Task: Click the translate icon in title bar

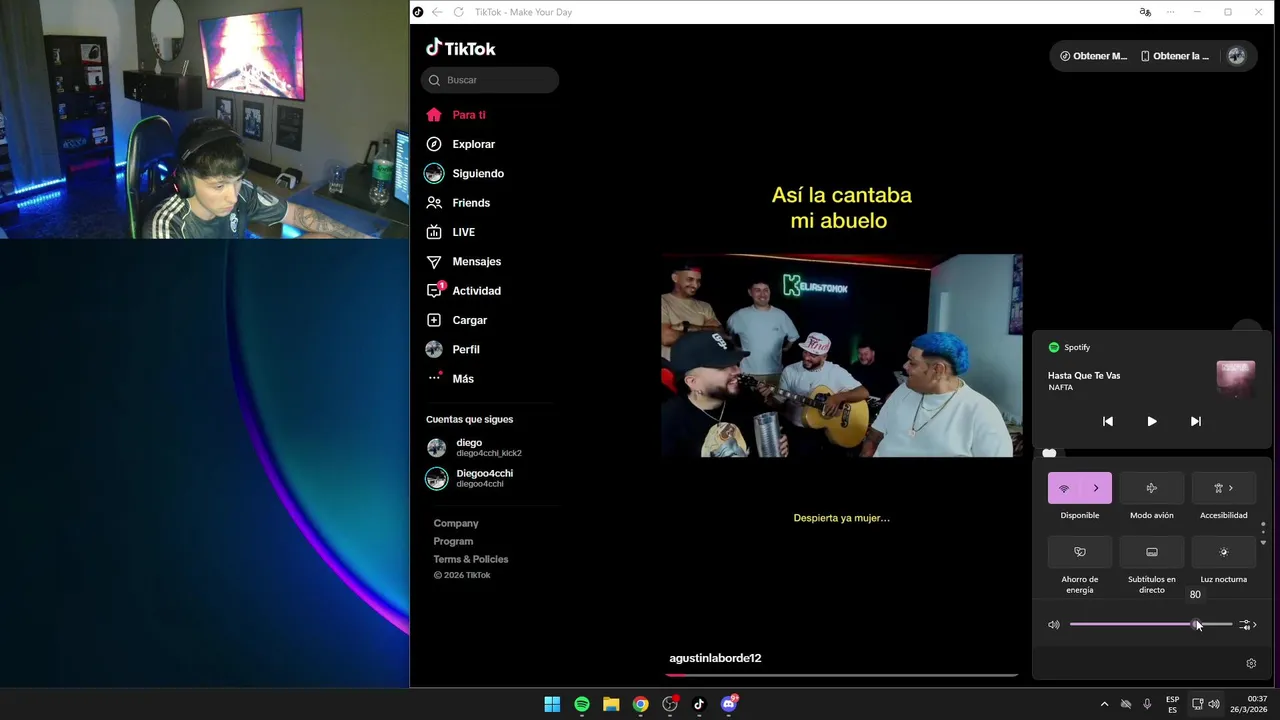Action: coord(1145,12)
